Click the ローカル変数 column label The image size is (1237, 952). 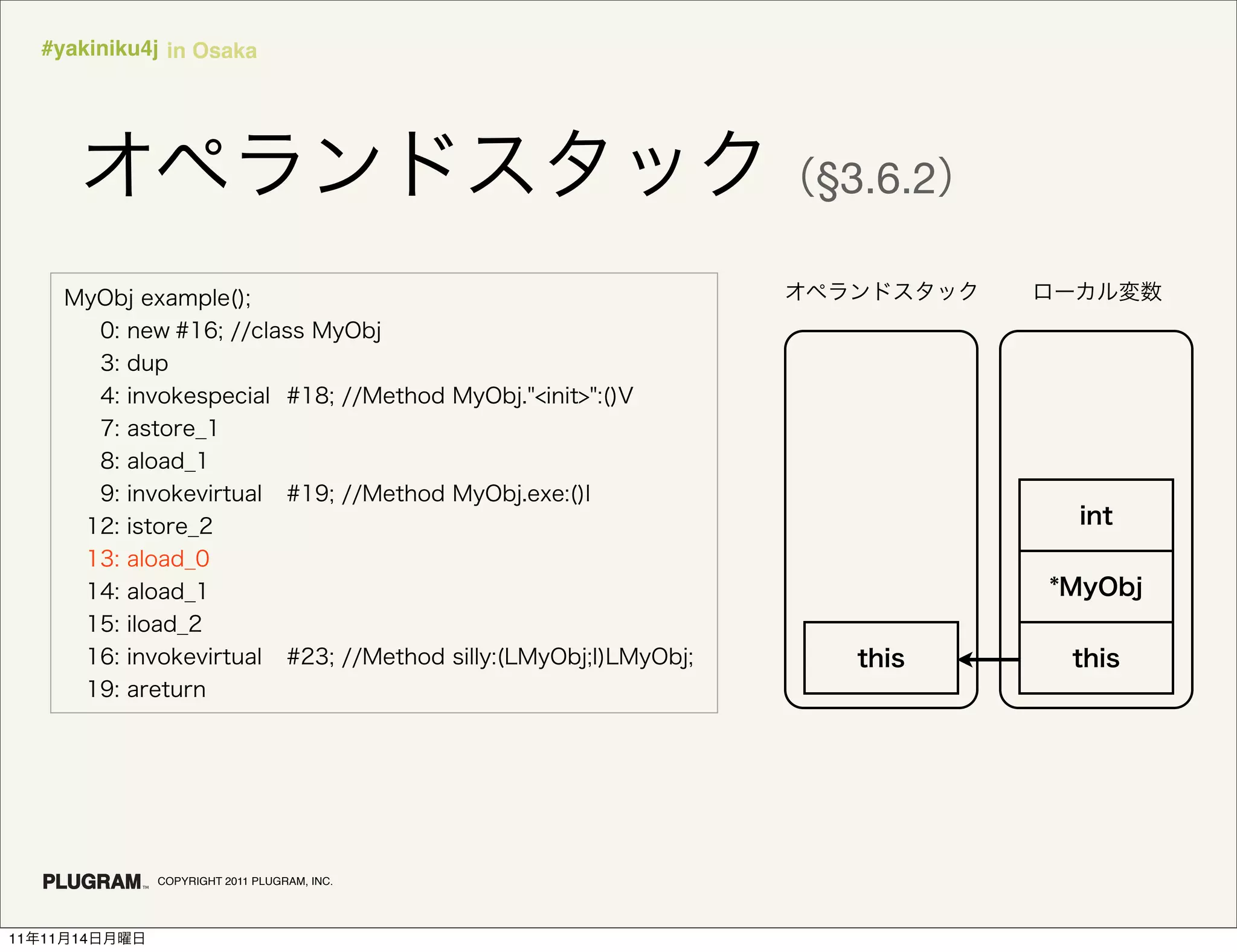click(x=1097, y=292)
